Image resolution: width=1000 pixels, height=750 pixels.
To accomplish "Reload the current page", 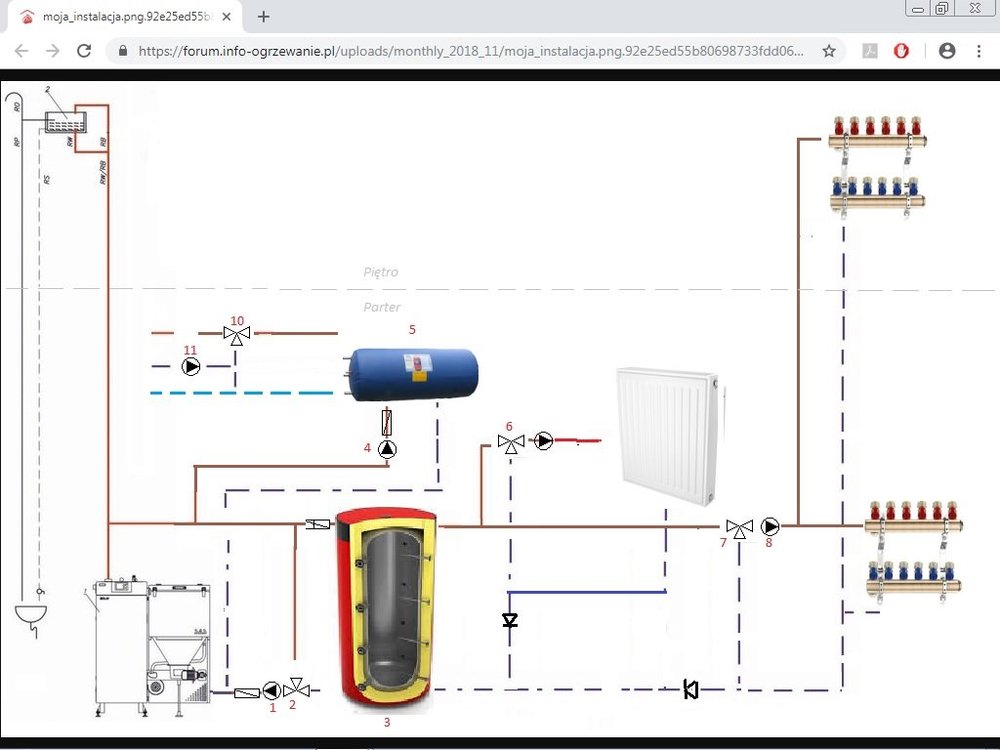I will 84,51.
